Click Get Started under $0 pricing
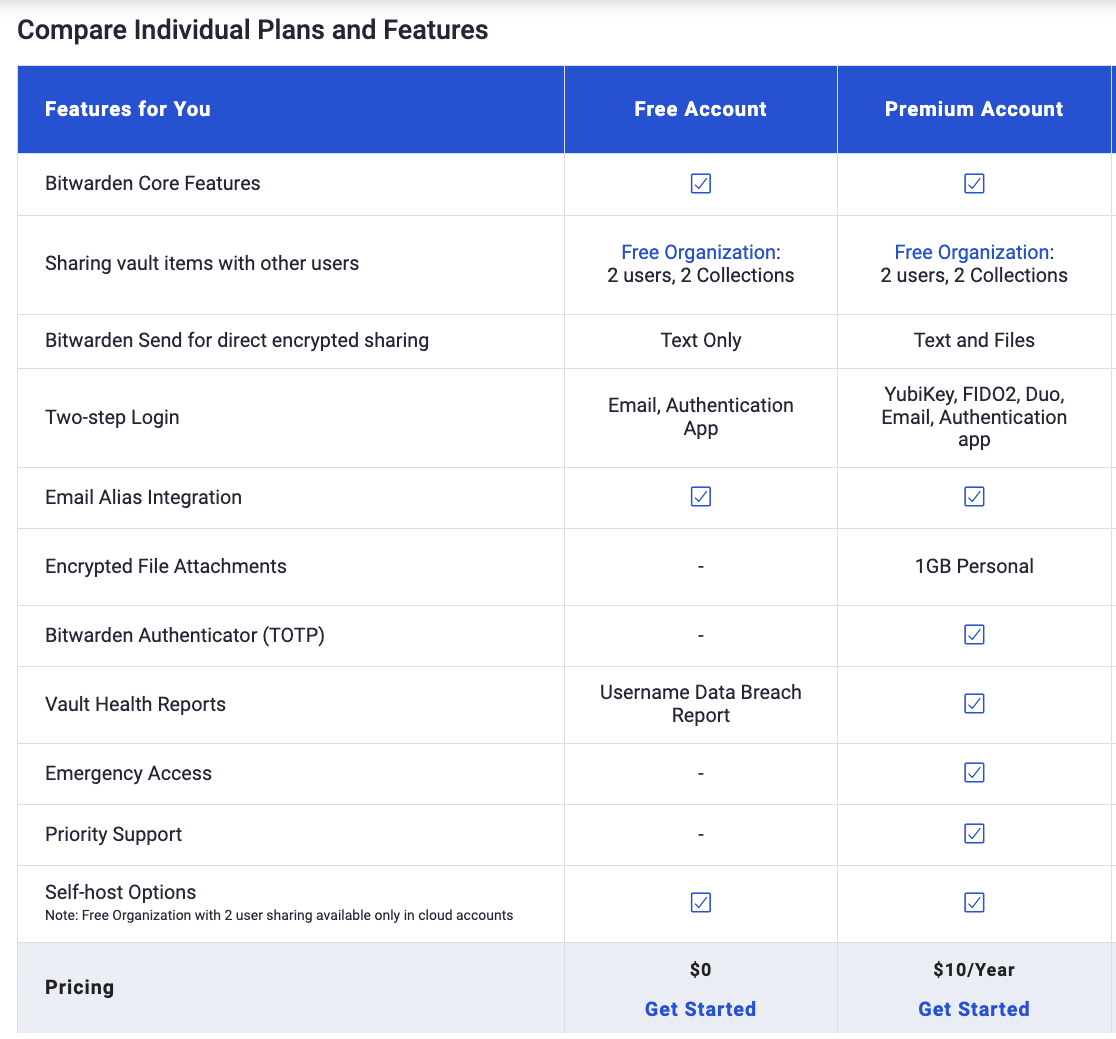Viewport: 1116px width, 1039px height. 700,1009
